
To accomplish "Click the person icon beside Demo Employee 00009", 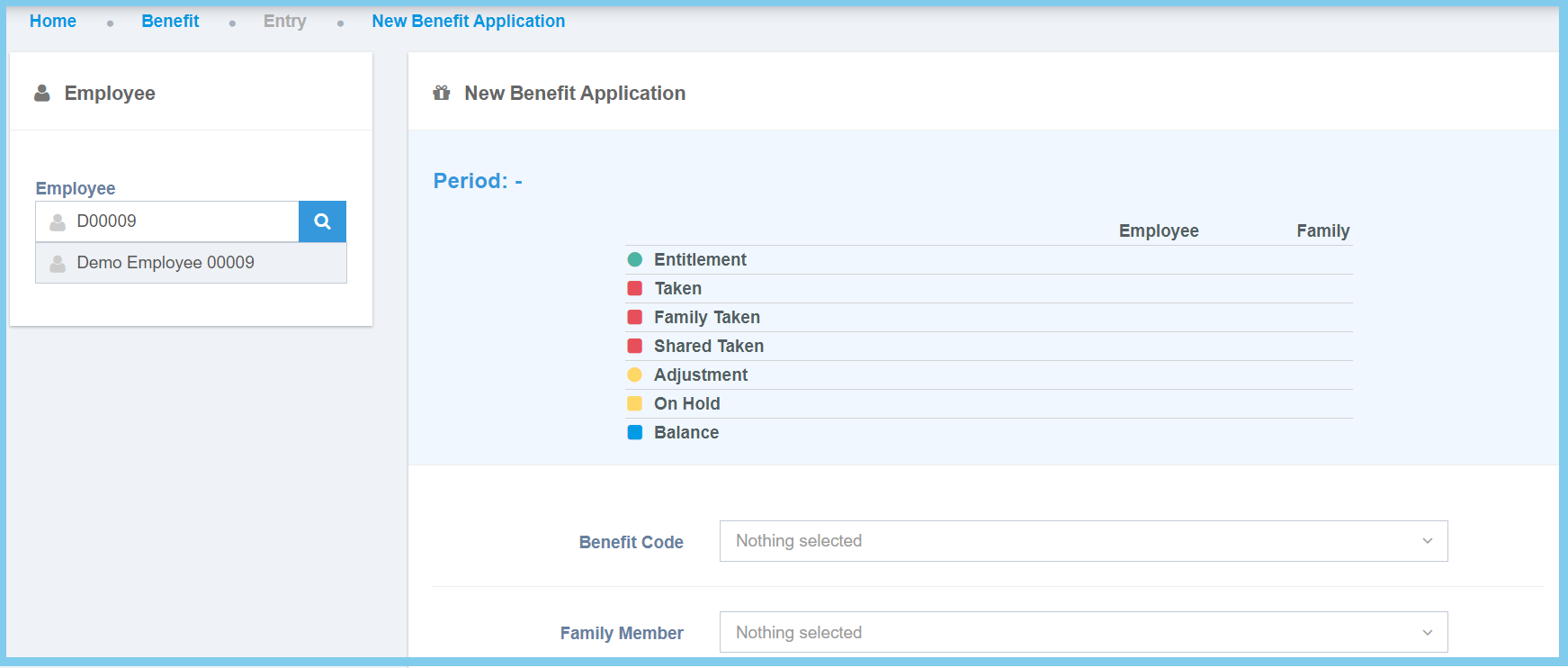I will click(58, 263).
